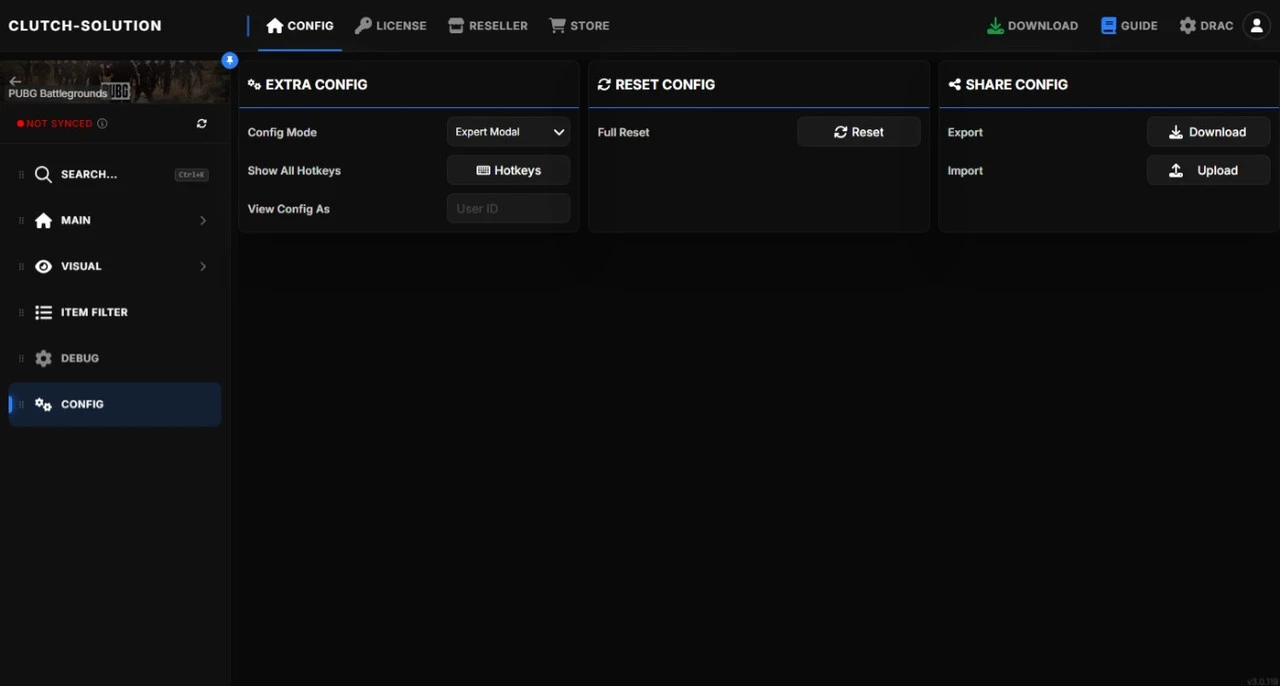Click the PUBG Battlegrounds game banner
The height and width of the screenshot is (686, 1280).
pos(115,81)
